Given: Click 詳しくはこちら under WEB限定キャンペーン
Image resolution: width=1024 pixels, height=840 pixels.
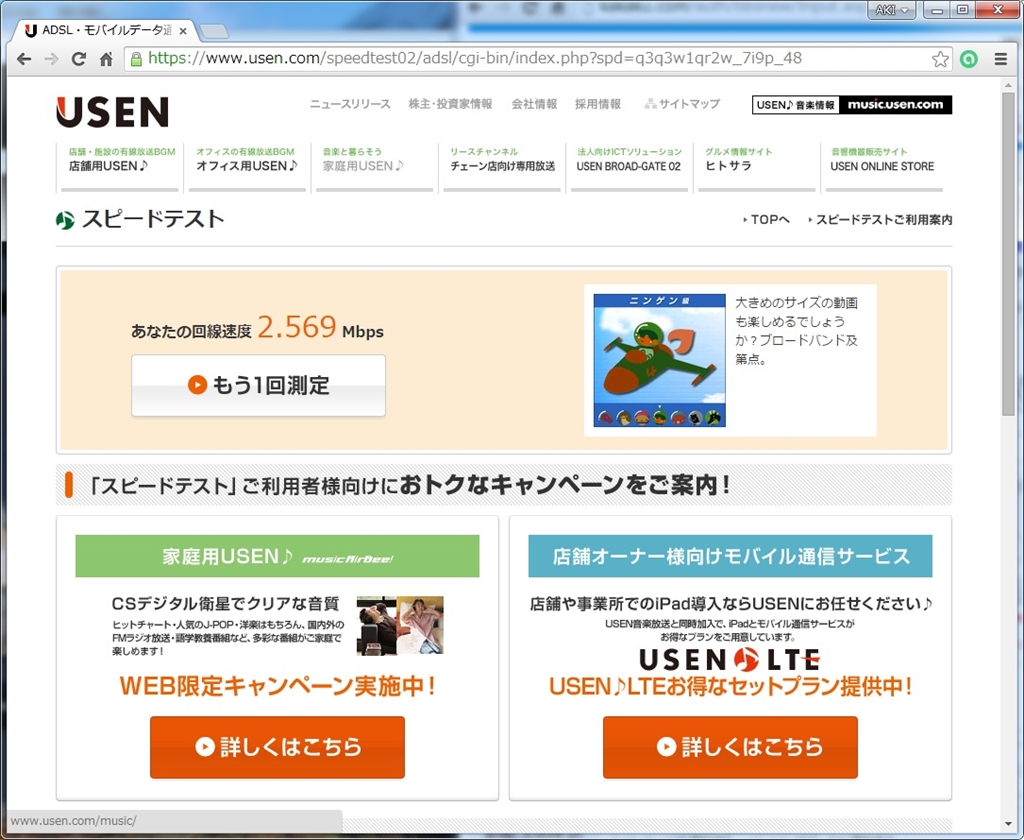Looking at the screenshot, I should tap(278, 747).
